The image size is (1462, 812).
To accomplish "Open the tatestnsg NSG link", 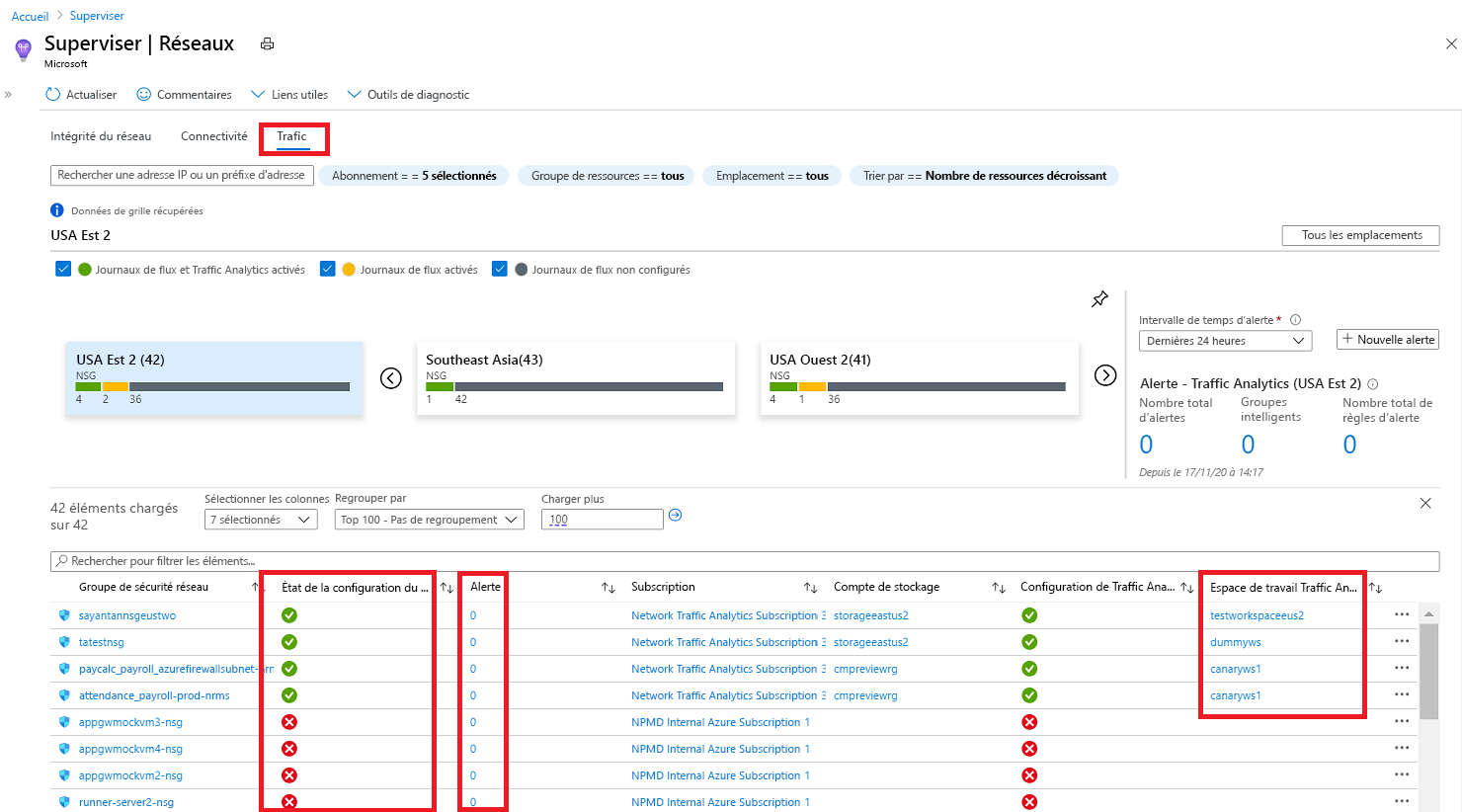I will [x=102, y=642].
